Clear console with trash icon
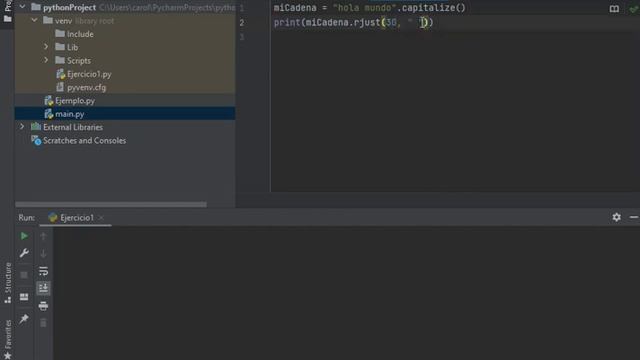 point(43,323)
